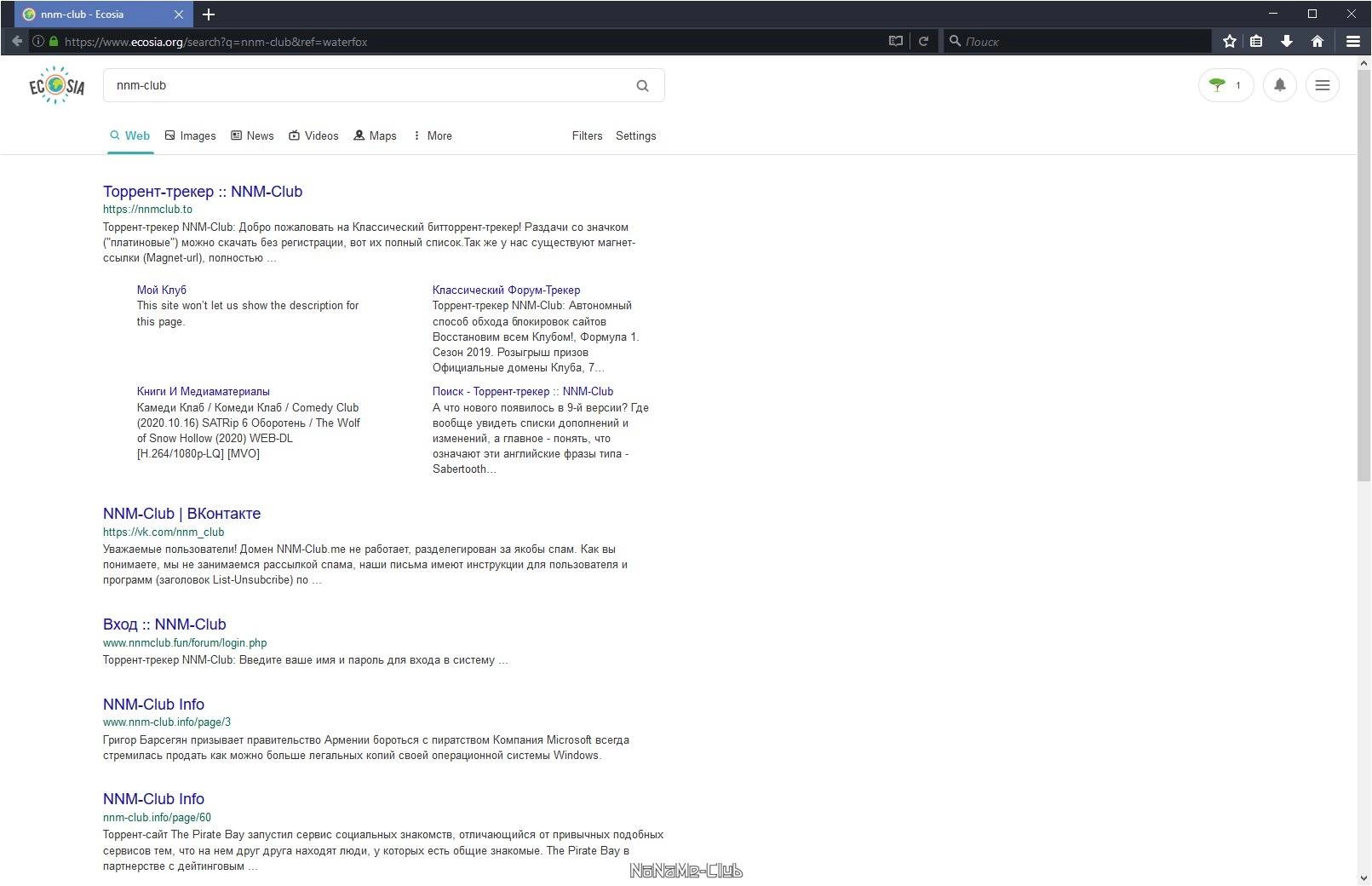Viewport: 1372px width, 886px height.
Task: Open NNM-Club Info result for page/60
Action: click(x=153, y=799)
